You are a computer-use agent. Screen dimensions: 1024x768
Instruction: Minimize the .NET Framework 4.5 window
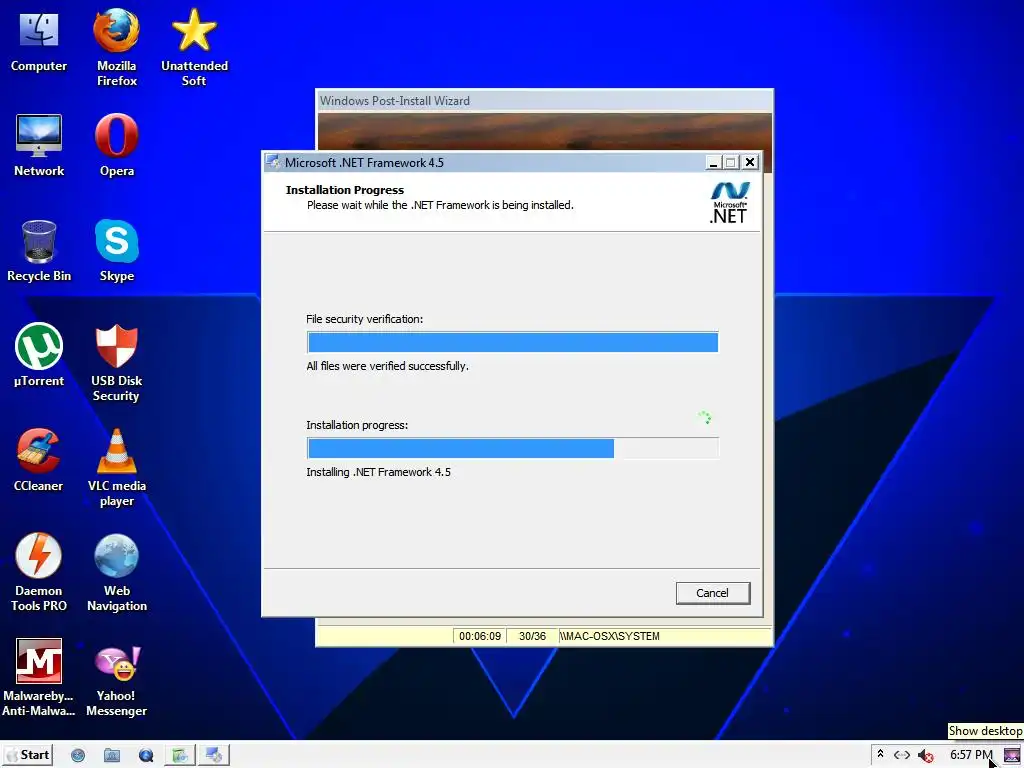coord(713,162)
